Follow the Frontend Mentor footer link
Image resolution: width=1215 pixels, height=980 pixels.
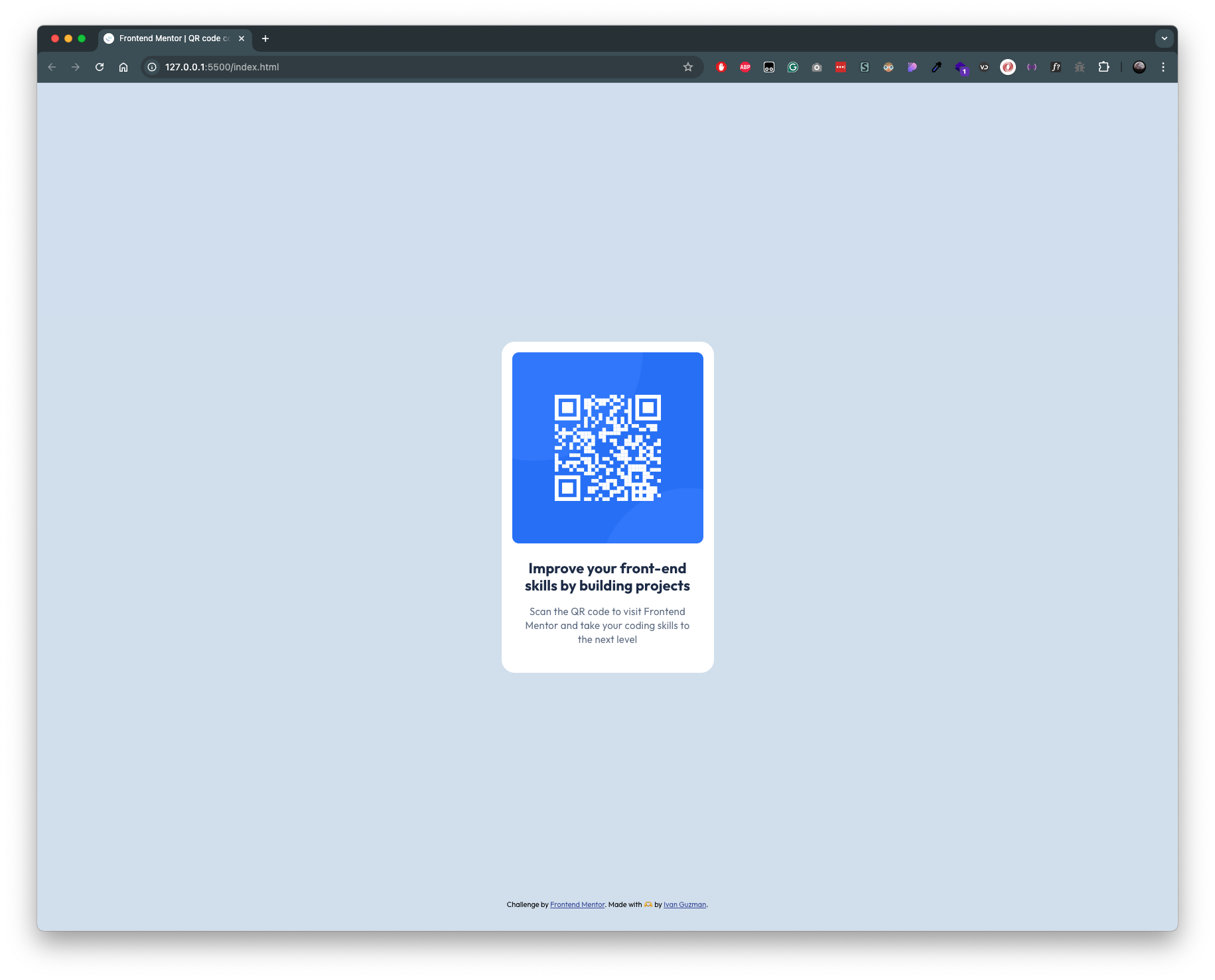[x=577, y=905]
